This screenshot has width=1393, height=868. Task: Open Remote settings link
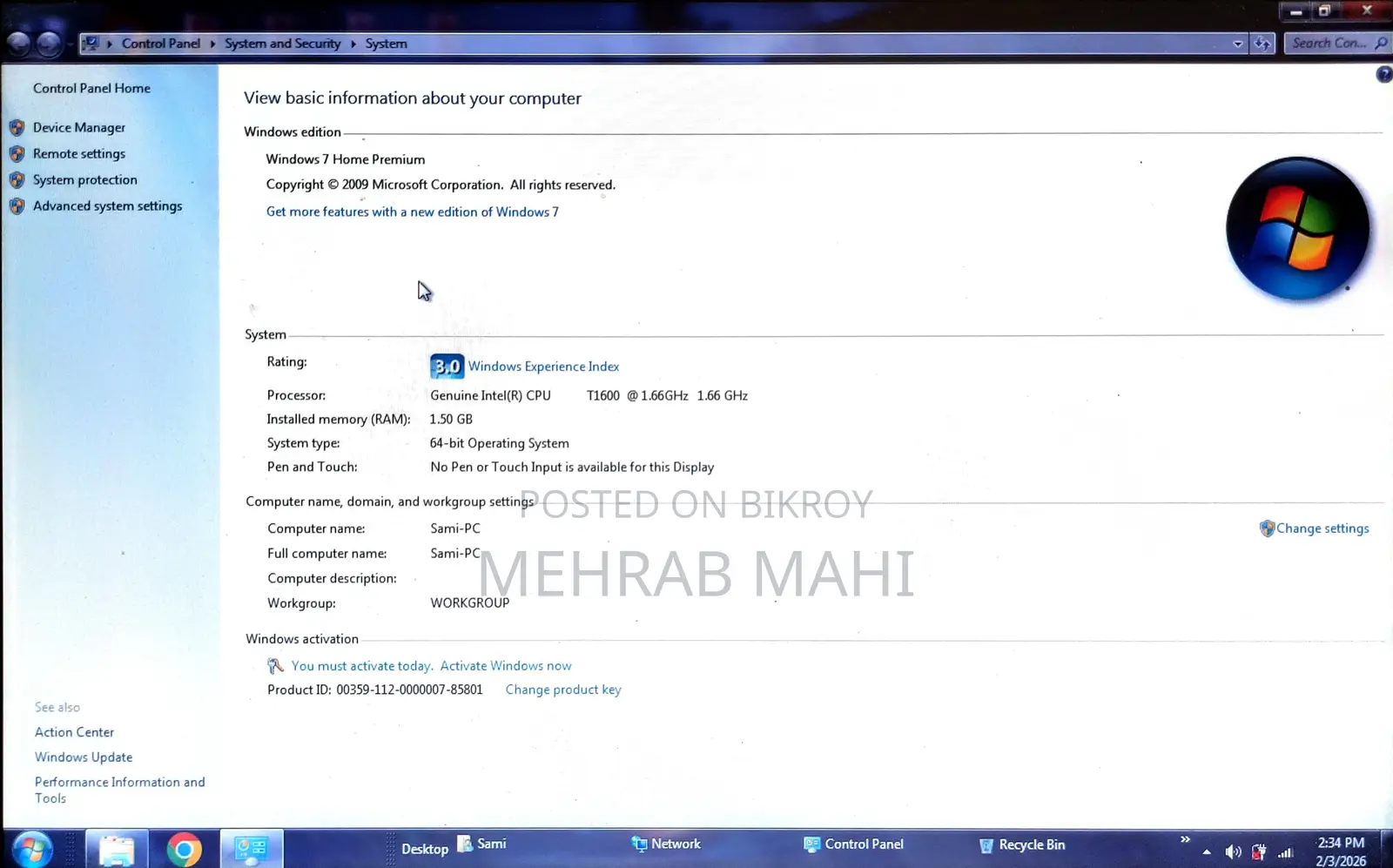tap(79, 154)
